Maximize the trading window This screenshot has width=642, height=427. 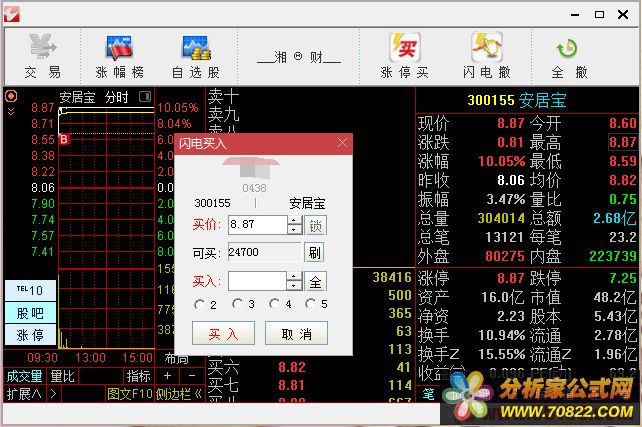(599, 15)
